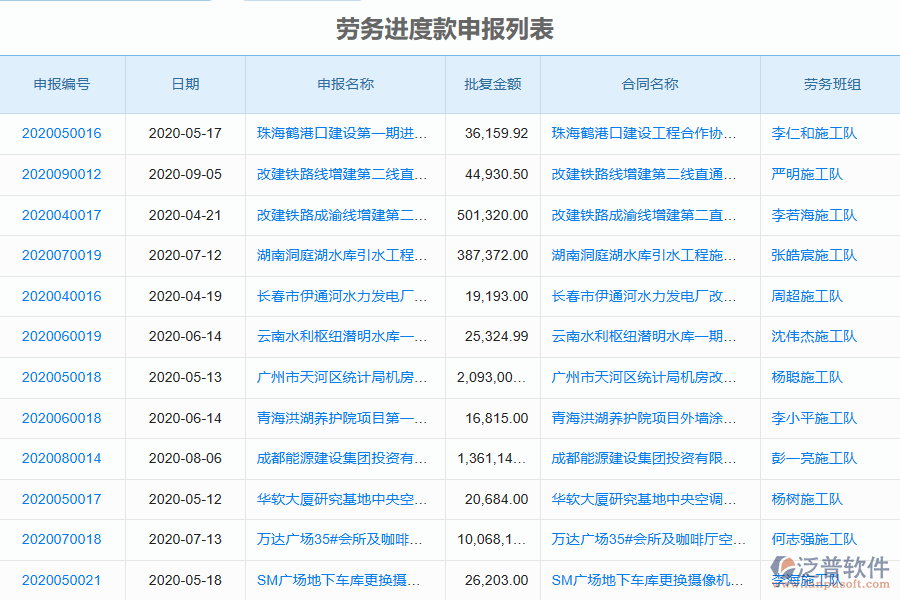Open contract 改建铁路线增建第二线直通

[644, 174]
